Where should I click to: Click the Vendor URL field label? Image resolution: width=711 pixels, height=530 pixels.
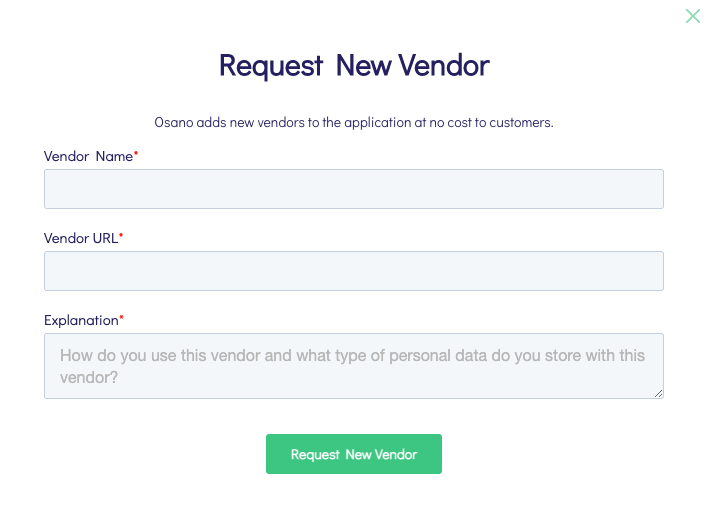80,238
